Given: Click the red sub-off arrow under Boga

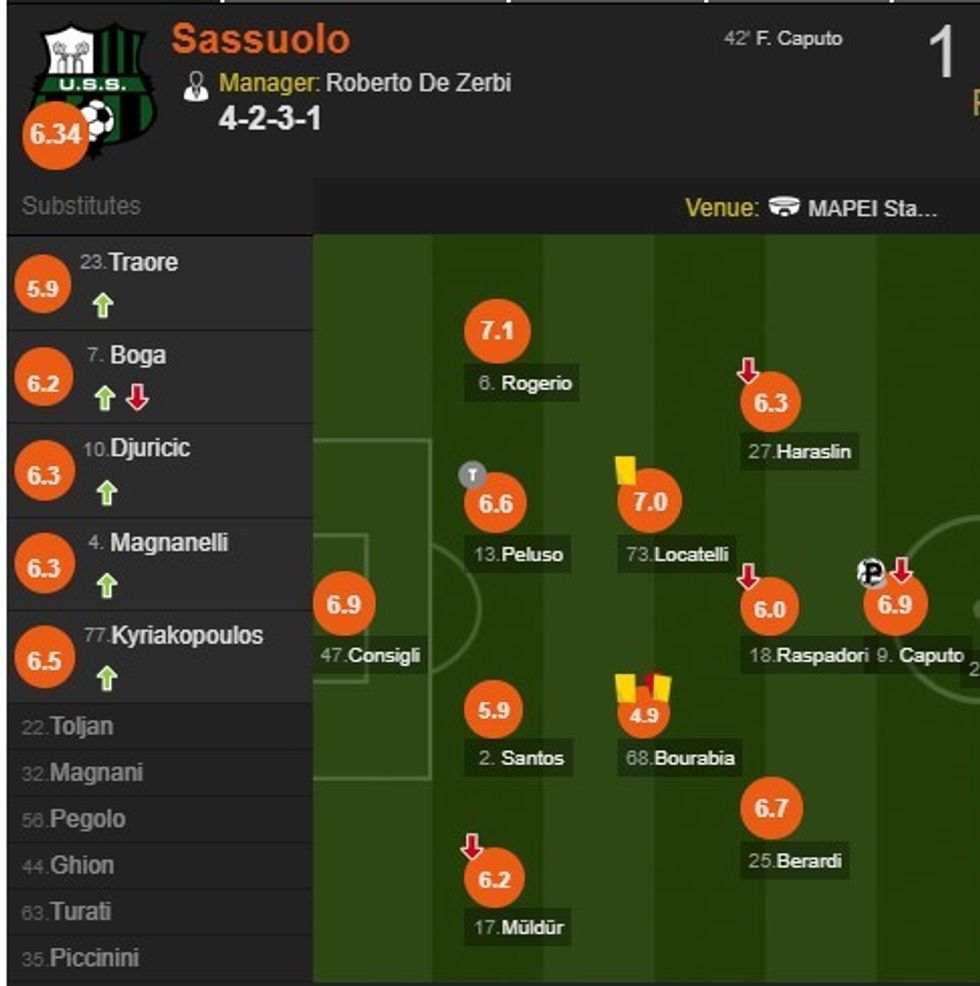Looking at the screenshot, I should point(138,398).
